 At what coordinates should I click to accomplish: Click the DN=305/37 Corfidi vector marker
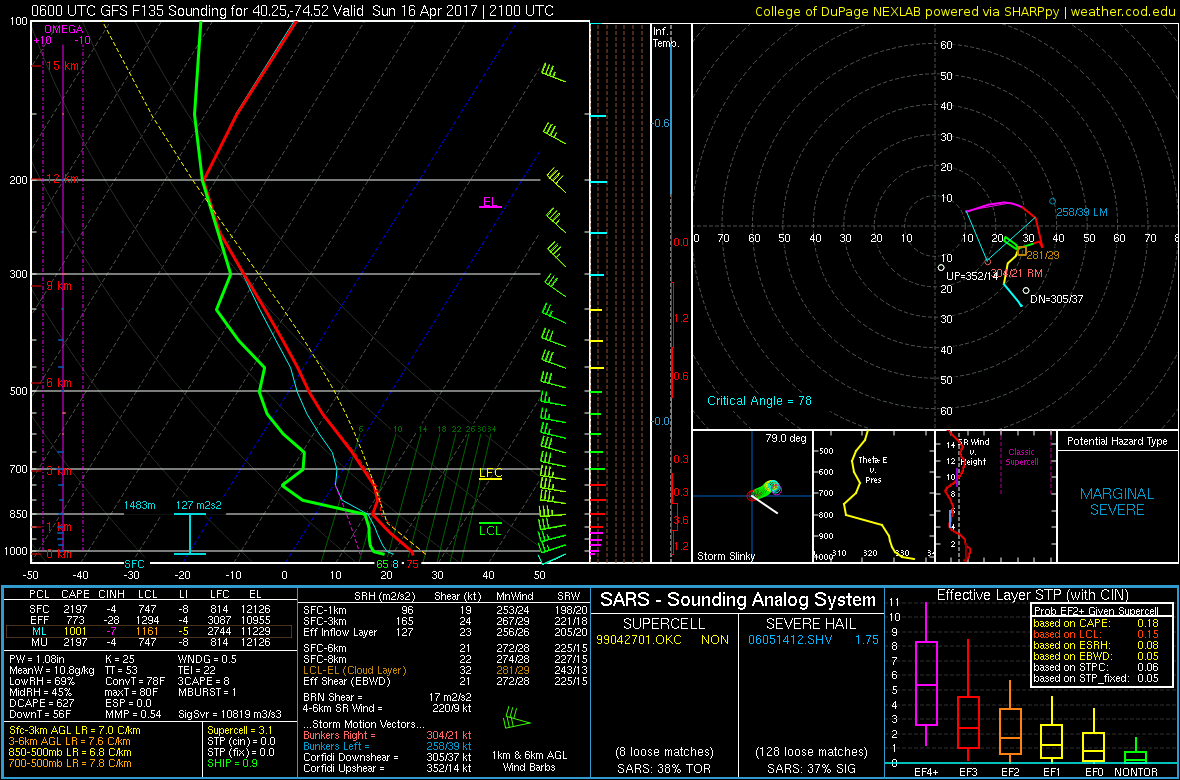click(1026, 291)
